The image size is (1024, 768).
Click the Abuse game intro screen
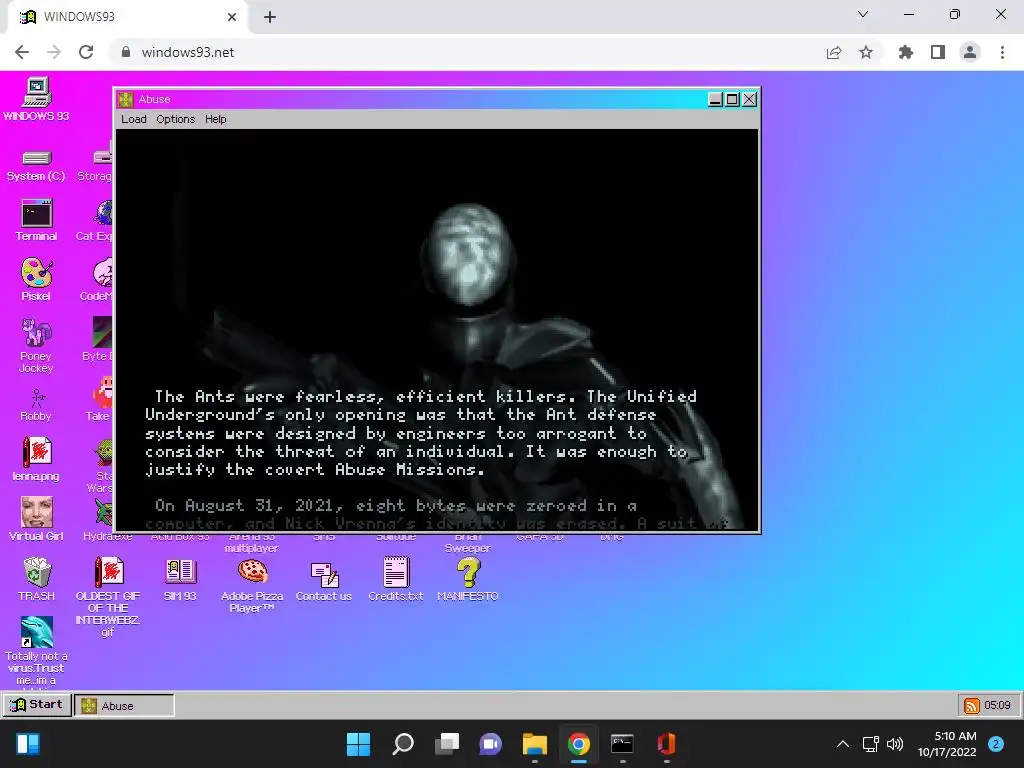[x=437, y=330]
